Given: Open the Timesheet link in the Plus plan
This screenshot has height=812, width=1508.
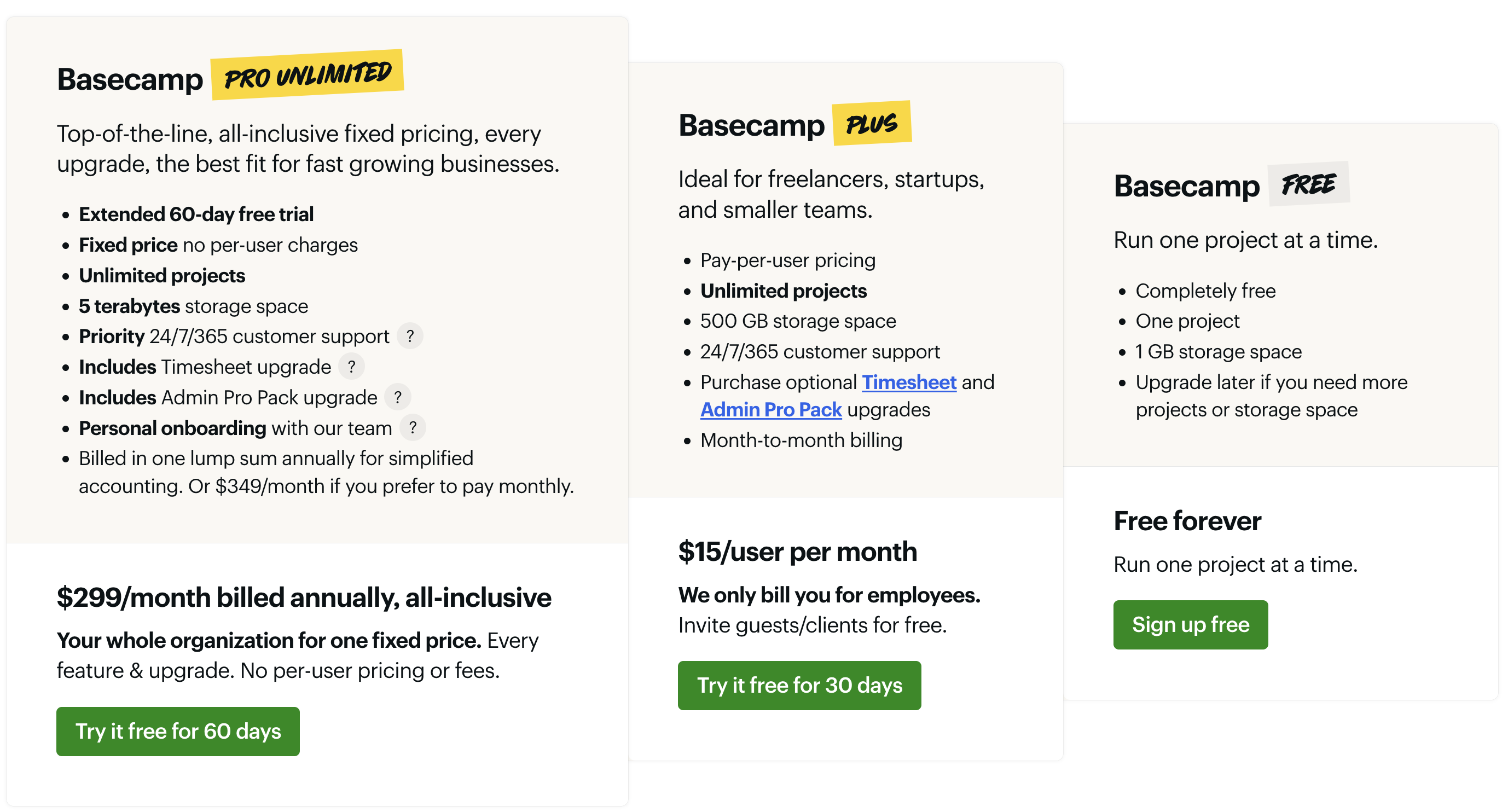Looking at the screenshot, I should [908, 382].
